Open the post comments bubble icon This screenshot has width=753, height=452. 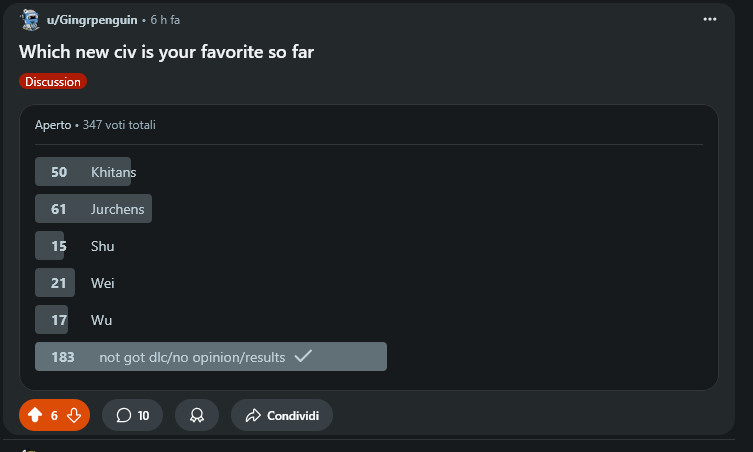tap(124, 415)
